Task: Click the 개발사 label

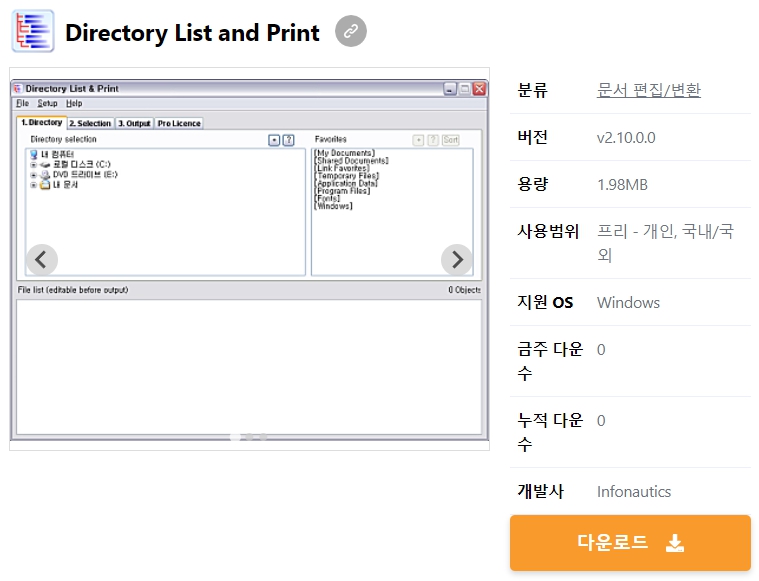Action: (x=540, y=491)
